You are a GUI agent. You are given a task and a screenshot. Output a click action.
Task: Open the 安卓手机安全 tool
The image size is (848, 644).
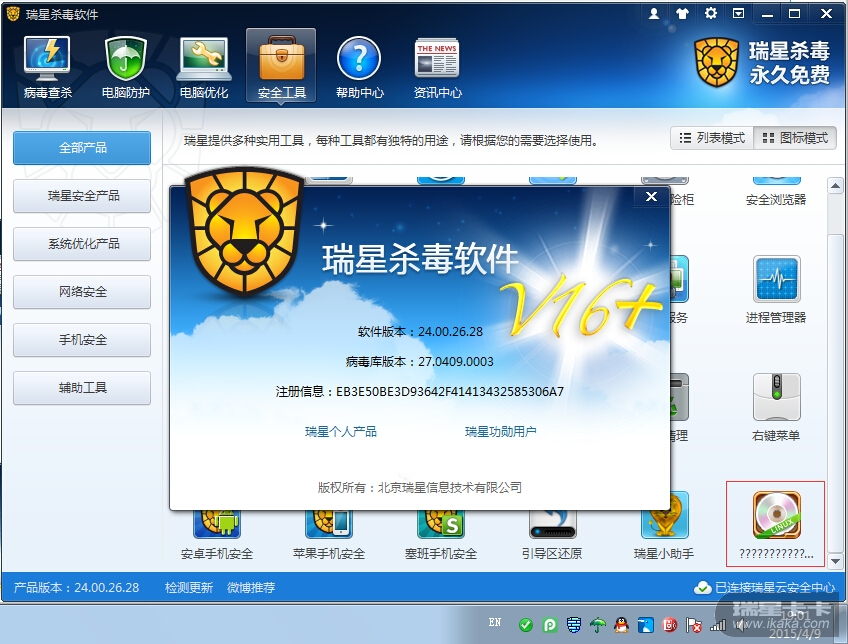coord(217,533)
